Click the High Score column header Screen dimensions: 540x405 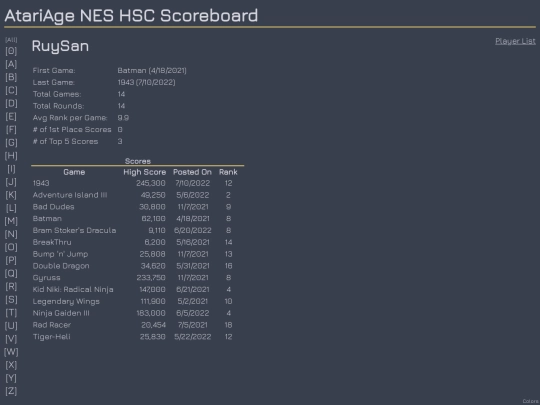145,172
